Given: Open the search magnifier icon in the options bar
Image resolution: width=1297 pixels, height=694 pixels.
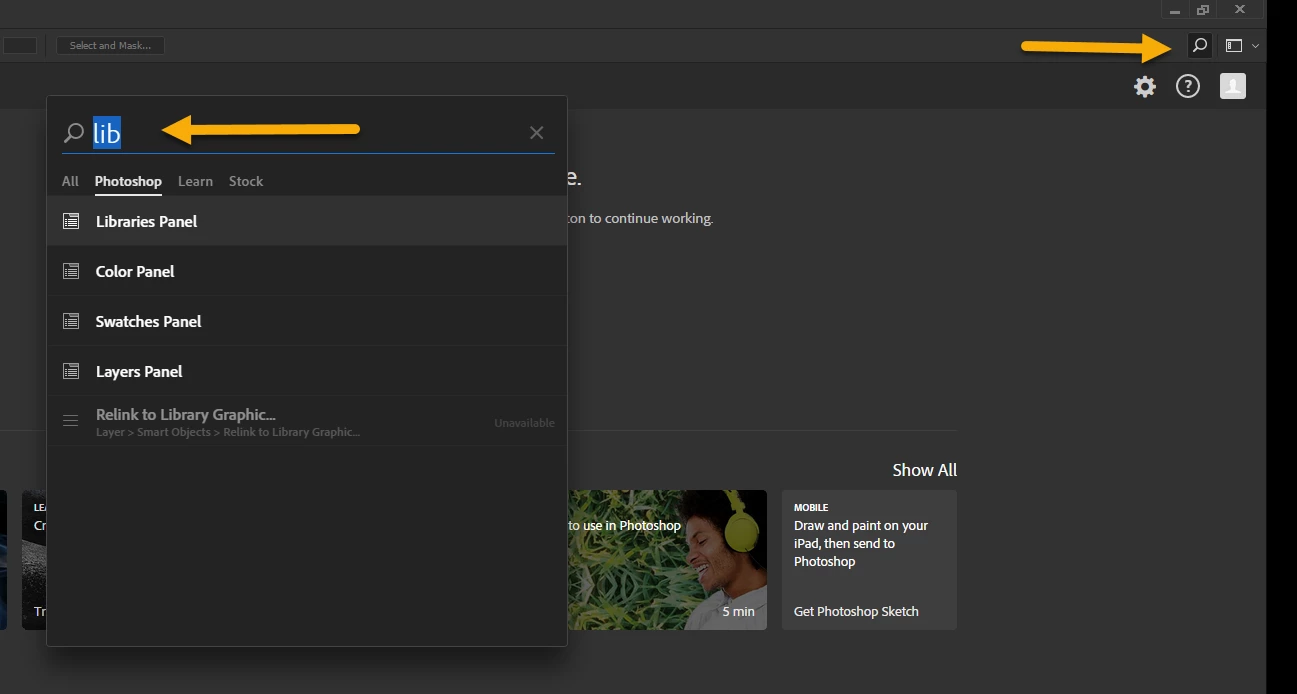Looking at the screenshot, I should point(1199,45).
